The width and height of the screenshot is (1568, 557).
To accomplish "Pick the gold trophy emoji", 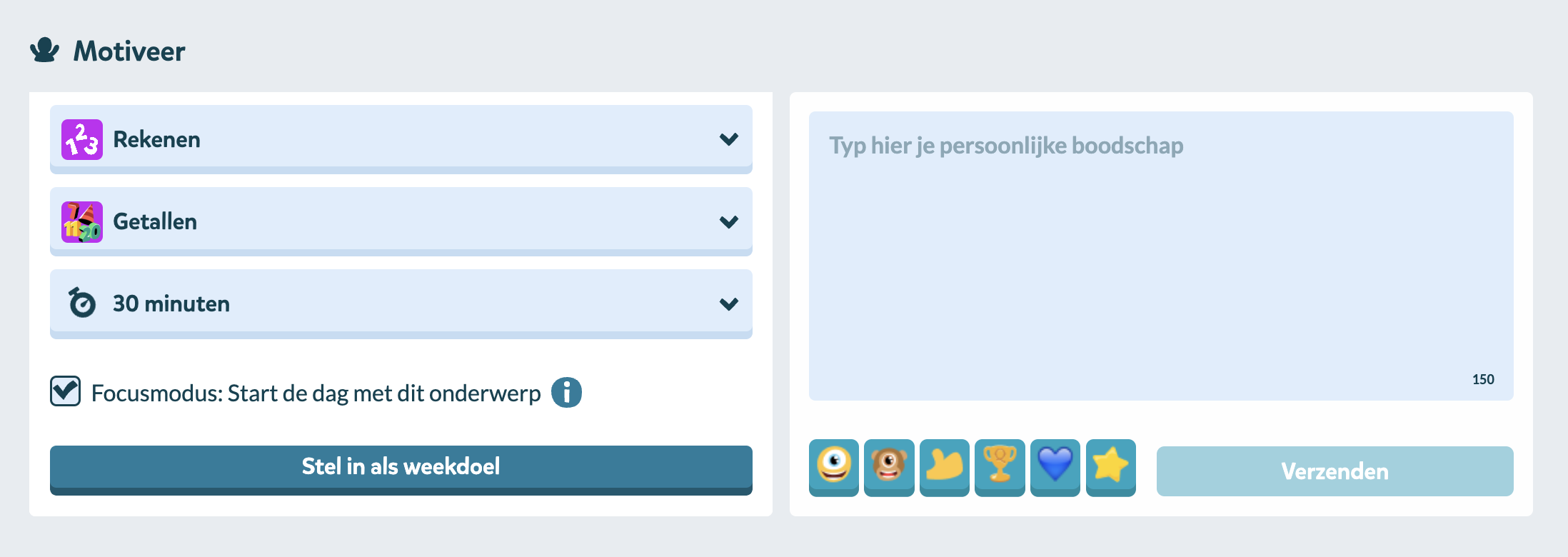I will tap(1000, 466).
